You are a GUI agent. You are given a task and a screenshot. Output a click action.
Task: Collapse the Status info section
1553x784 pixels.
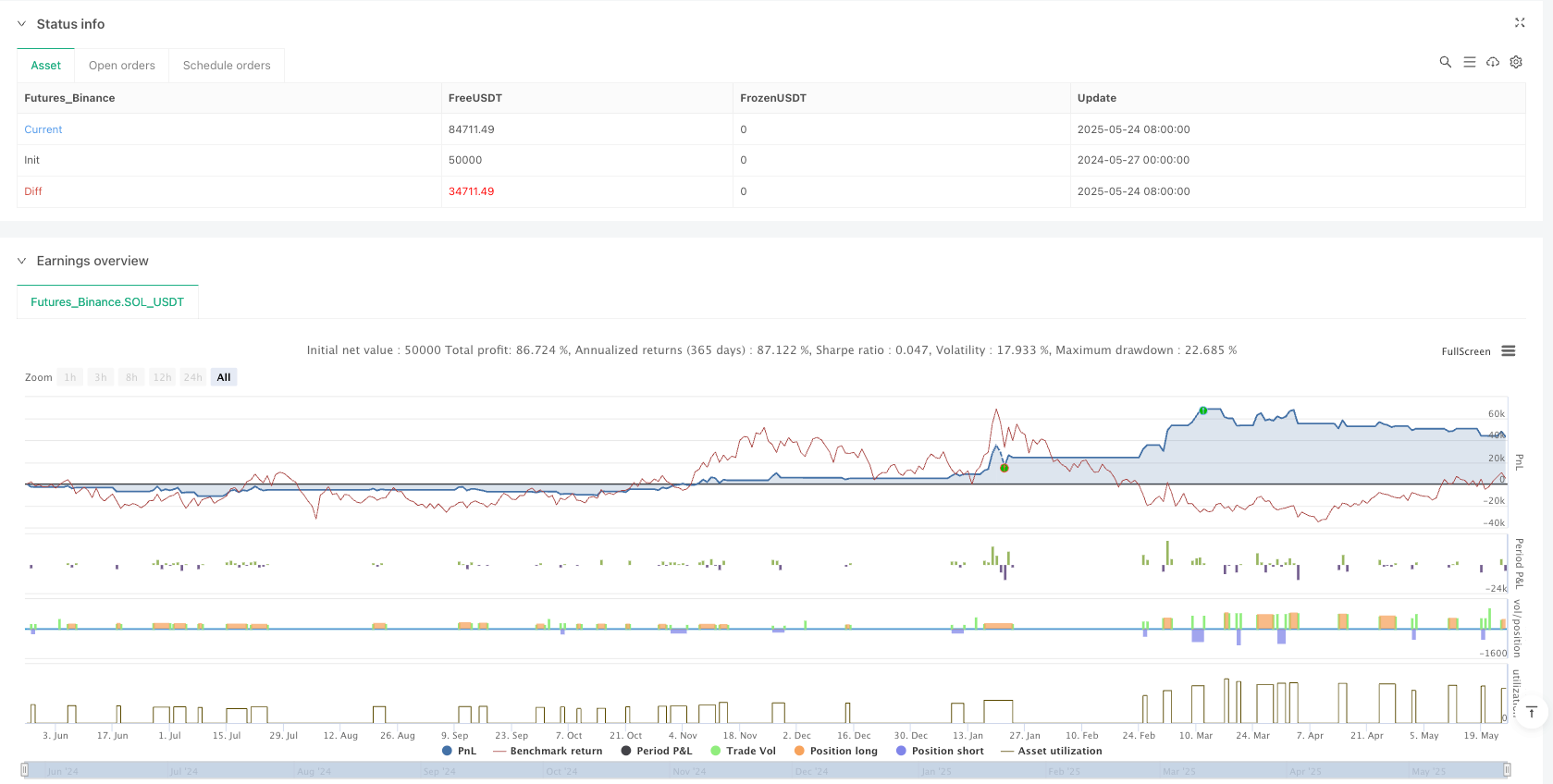point(21,24)
